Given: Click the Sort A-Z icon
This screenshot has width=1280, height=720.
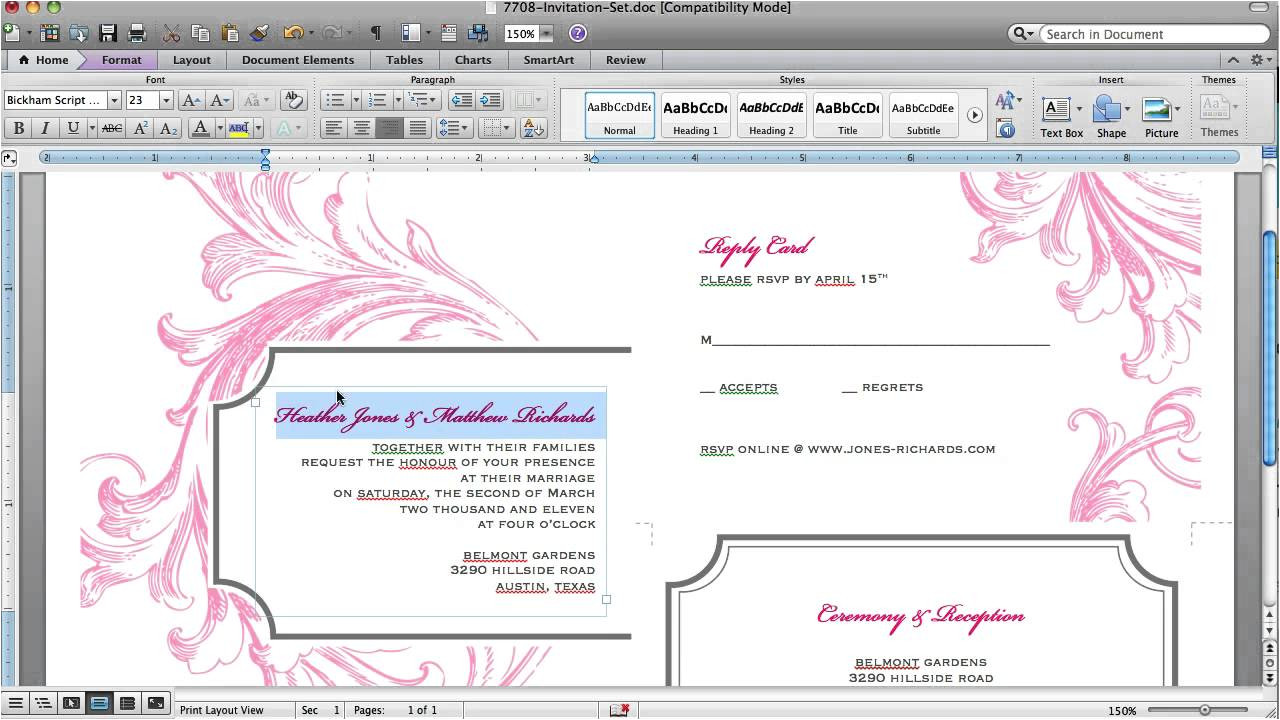Looking at the screenshot, I should pyautogui.click(x=533, y=128).
